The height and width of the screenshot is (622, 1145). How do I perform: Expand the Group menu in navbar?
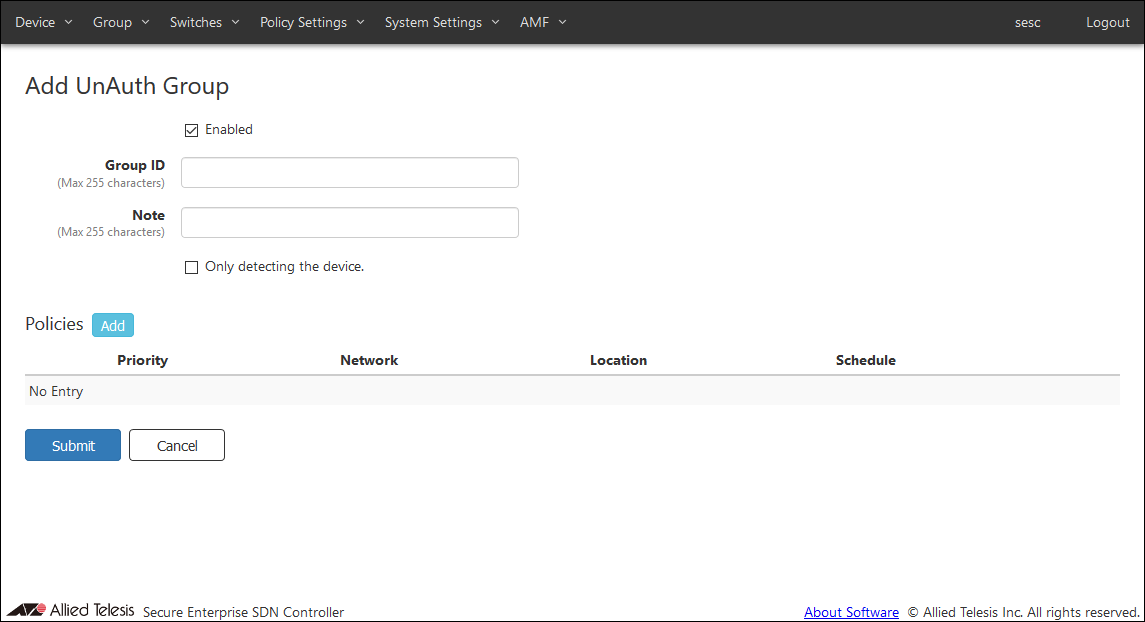click(120, 22)
